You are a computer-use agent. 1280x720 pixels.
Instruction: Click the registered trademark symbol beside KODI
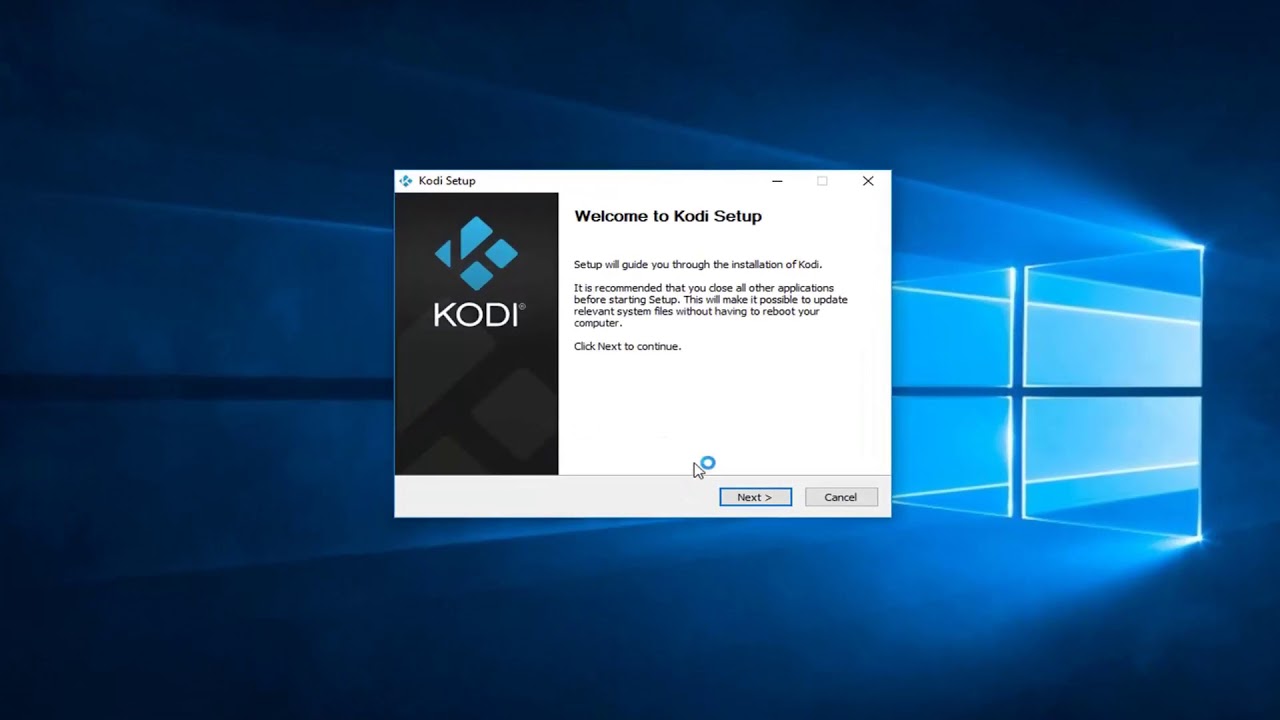tap(523, 307)
